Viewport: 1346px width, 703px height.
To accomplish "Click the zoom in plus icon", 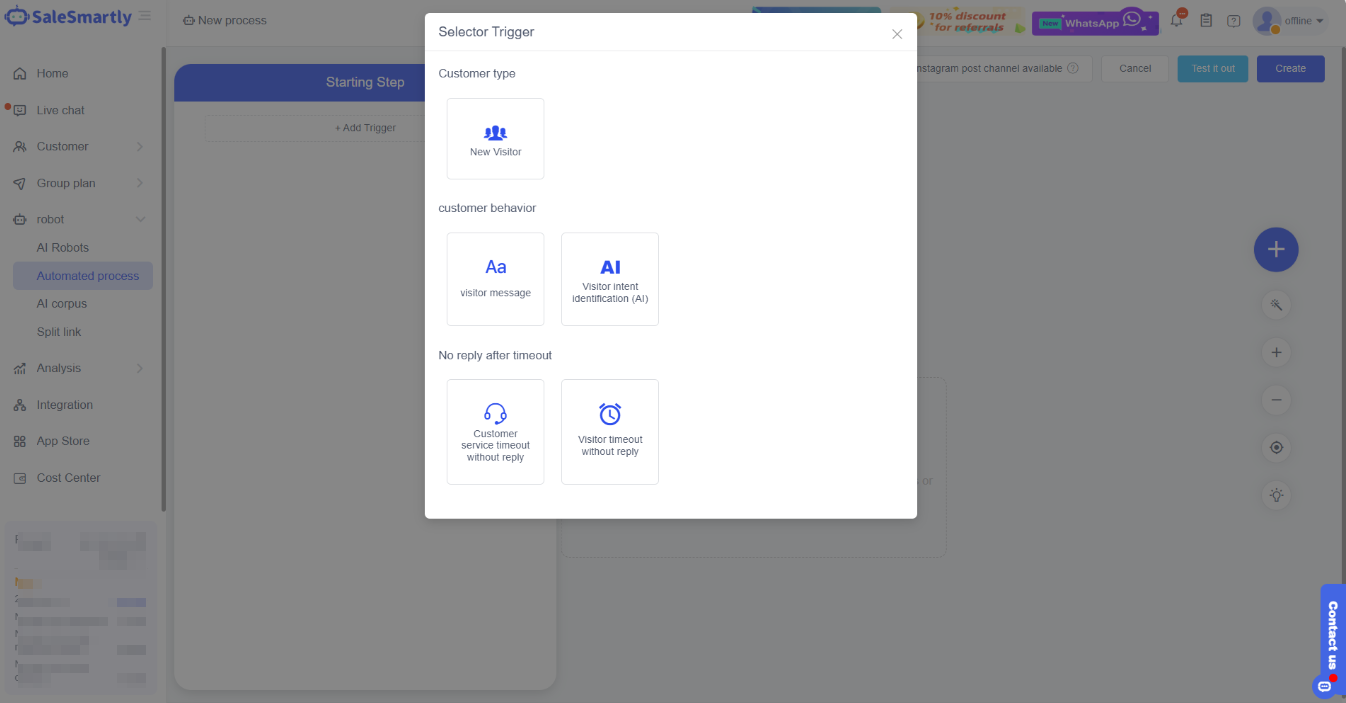I will [1275, 352].
